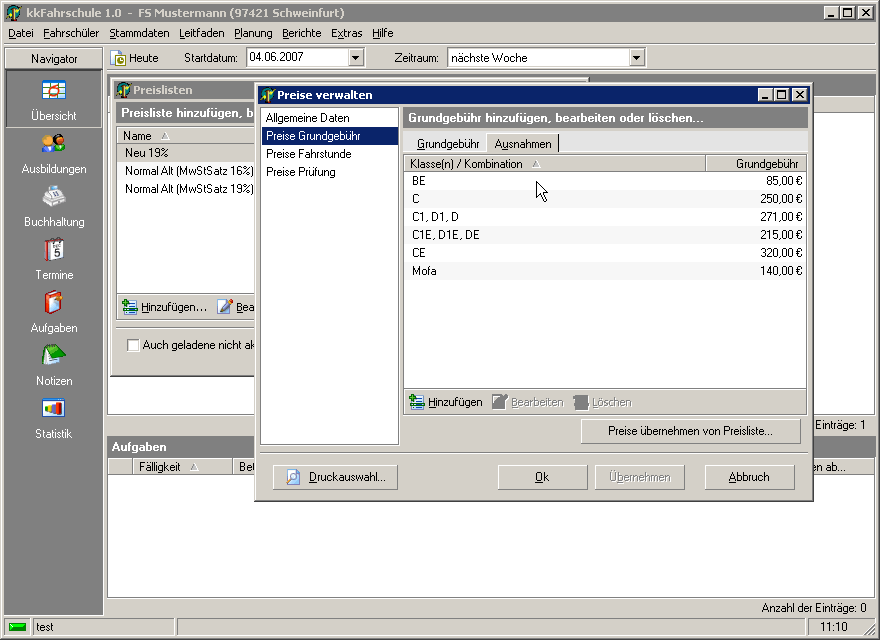Open the Buchhaltung section icon
The image size is (880, 640).
[x=53, y=197]
